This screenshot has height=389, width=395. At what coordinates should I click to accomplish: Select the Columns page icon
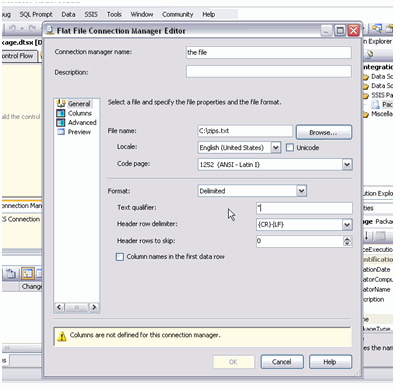coord(61,113)
